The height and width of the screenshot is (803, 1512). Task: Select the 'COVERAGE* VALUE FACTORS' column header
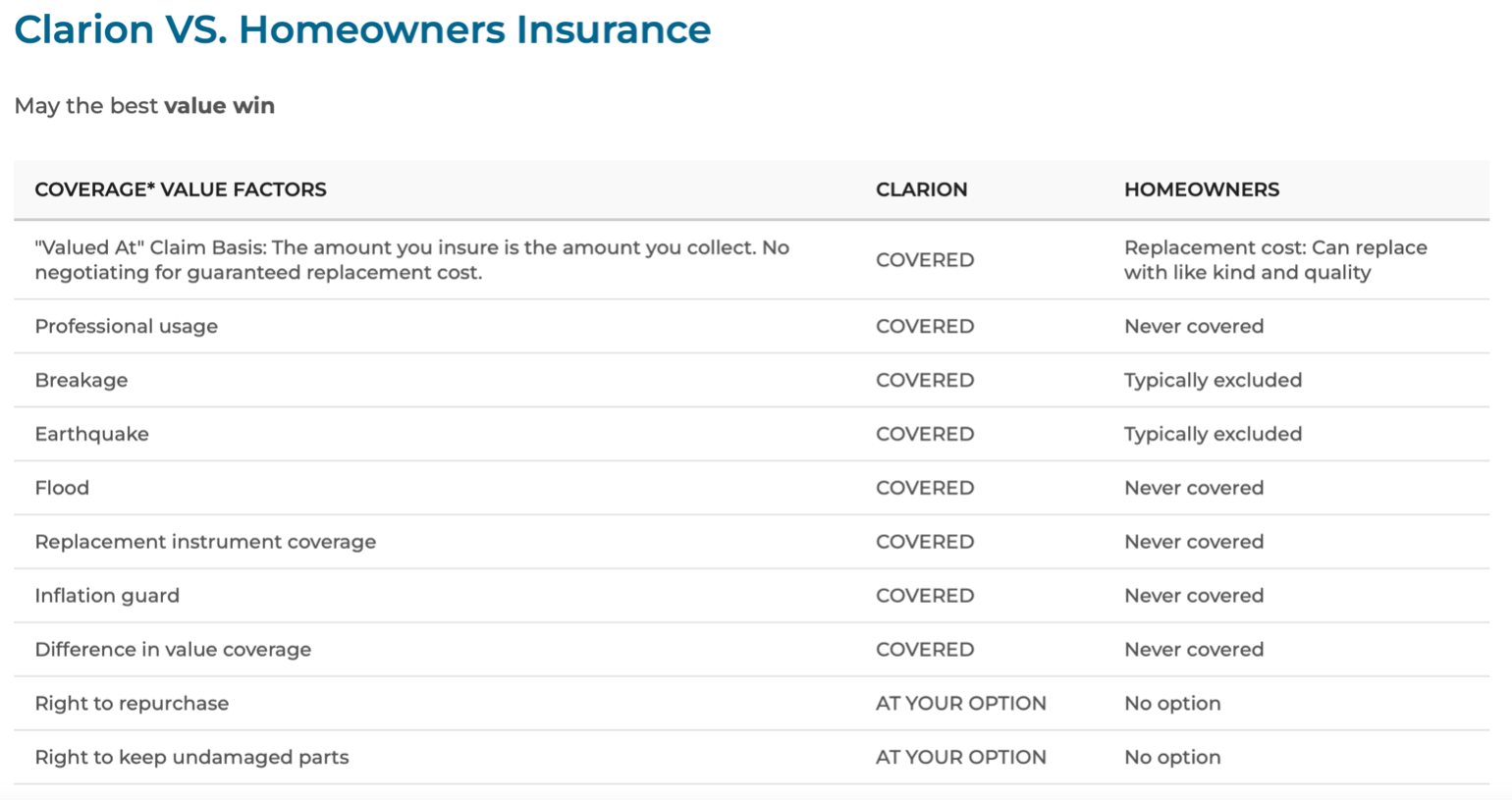tap(181, 189)
